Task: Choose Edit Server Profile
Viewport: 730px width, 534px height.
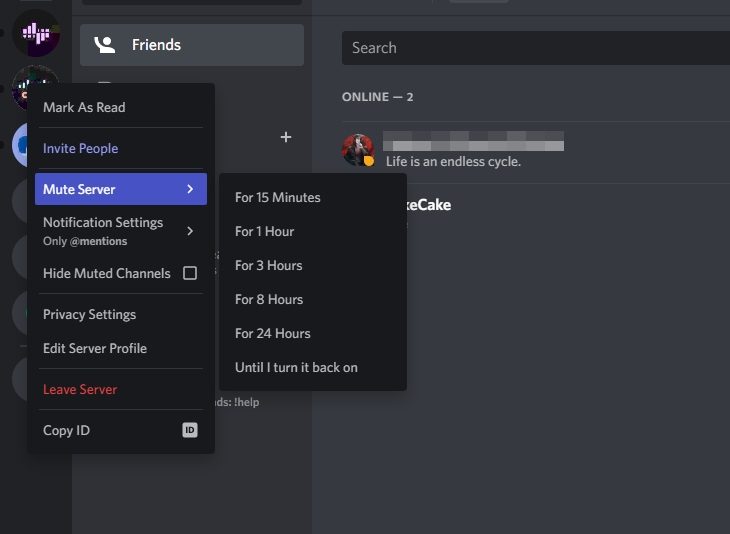Action: click(121, 348)
